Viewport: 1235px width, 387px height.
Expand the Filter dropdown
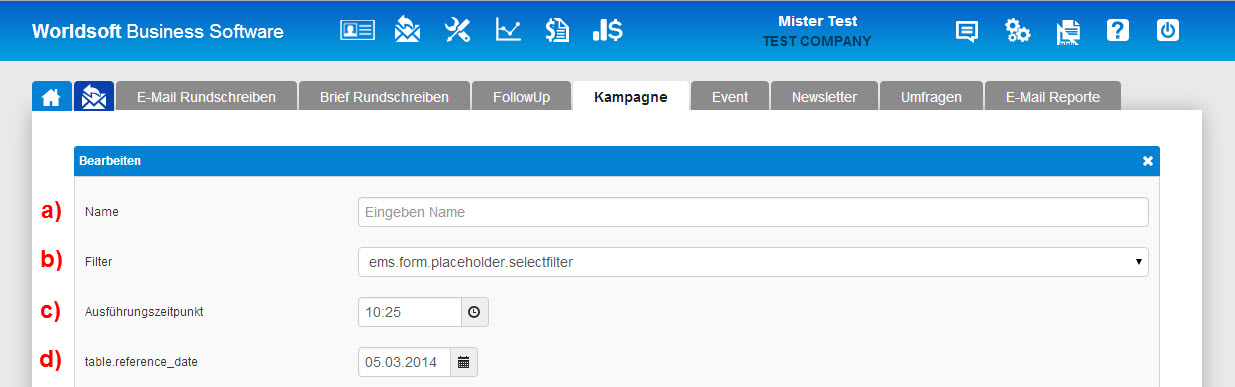753,262
